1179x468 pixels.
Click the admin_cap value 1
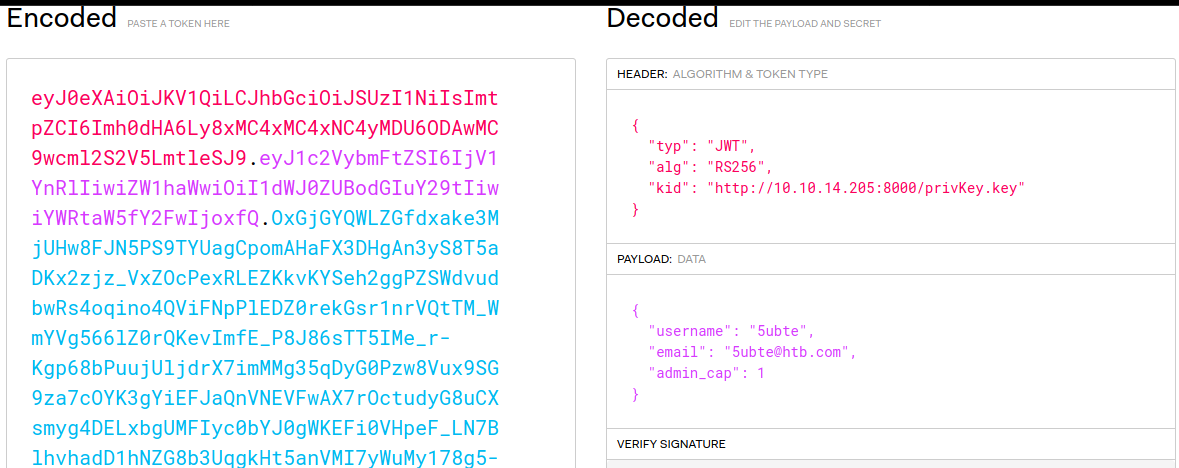(761, 372)
